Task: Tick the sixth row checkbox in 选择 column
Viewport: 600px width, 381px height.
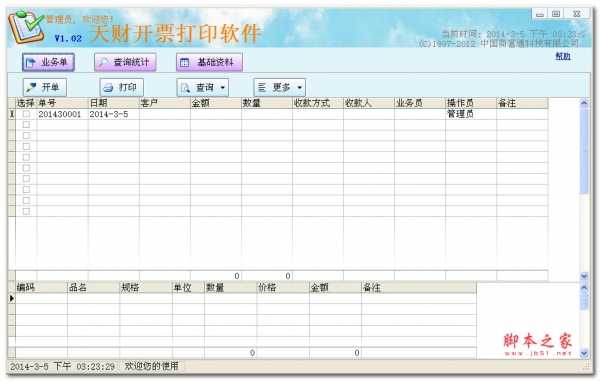Action: point(26,168)
